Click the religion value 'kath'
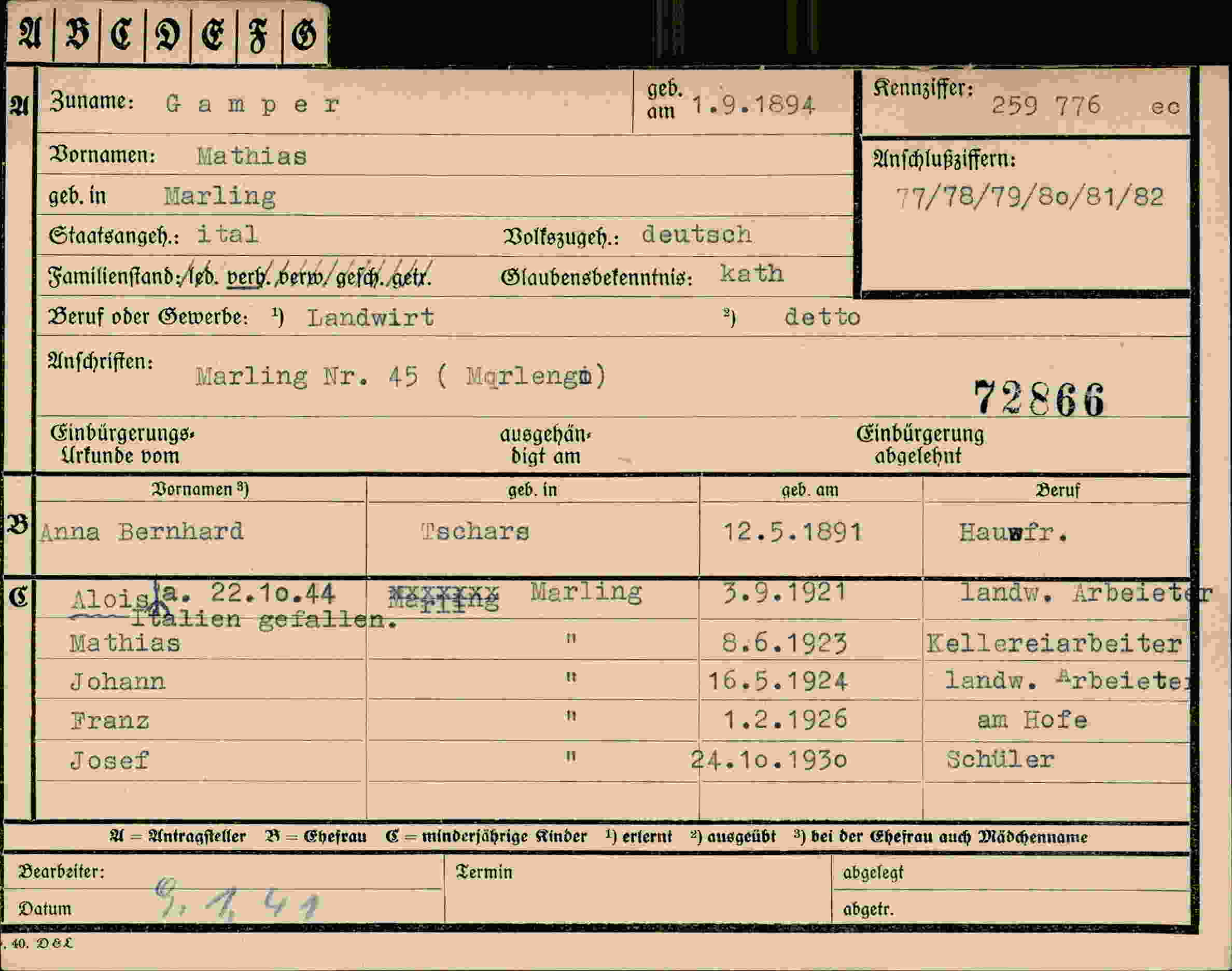Image resolution: width=1232 pixels, height=971 pixels. coord(752,274)
